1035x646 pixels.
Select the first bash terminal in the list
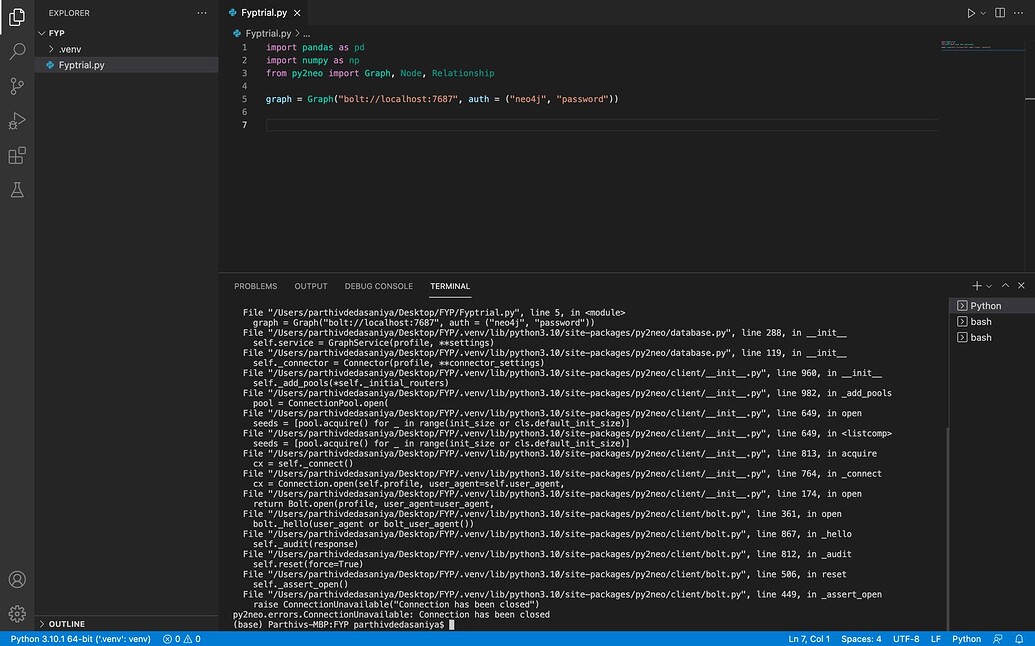coord(978,321)
